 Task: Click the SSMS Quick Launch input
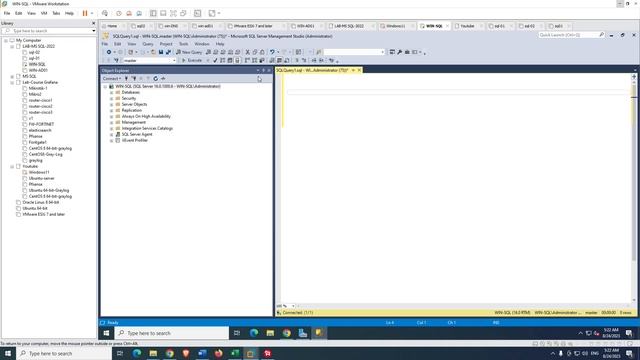[570, 35]
